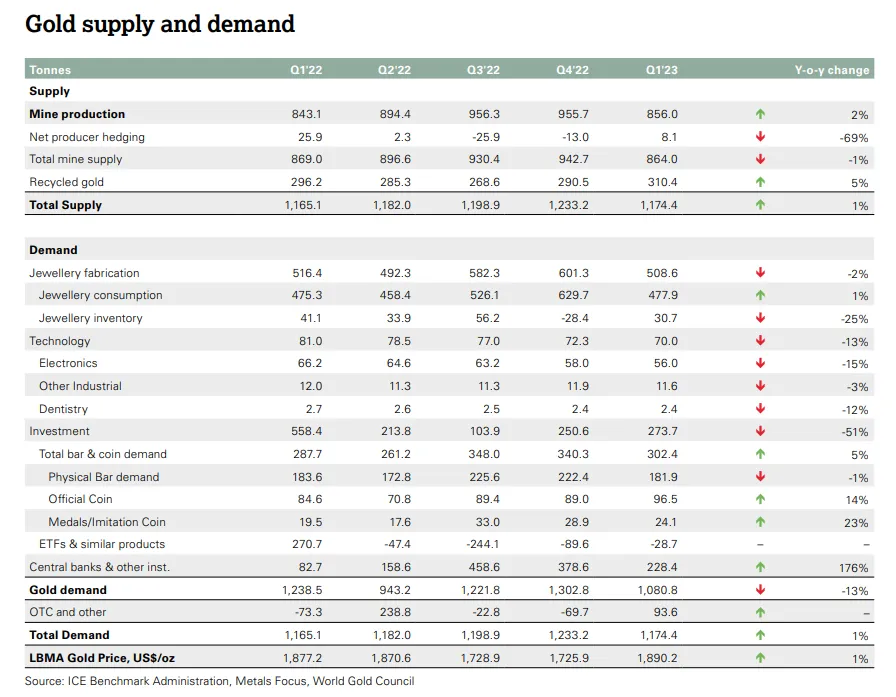Click the Supply section heading
The image size is (896, 697).
click(x=49, y=91)
